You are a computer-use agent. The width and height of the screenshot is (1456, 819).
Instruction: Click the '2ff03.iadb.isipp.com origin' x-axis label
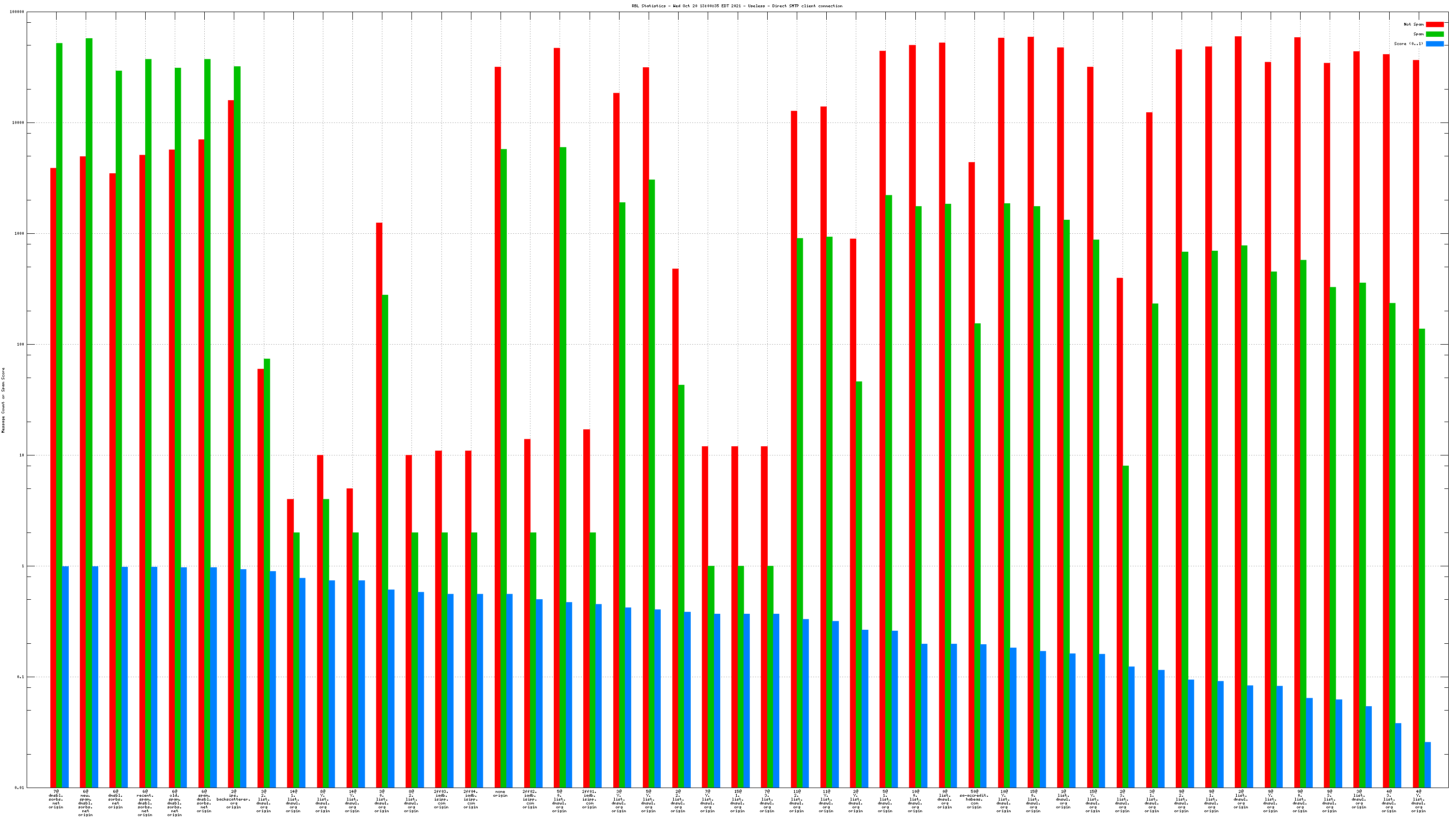click(441, 799)
